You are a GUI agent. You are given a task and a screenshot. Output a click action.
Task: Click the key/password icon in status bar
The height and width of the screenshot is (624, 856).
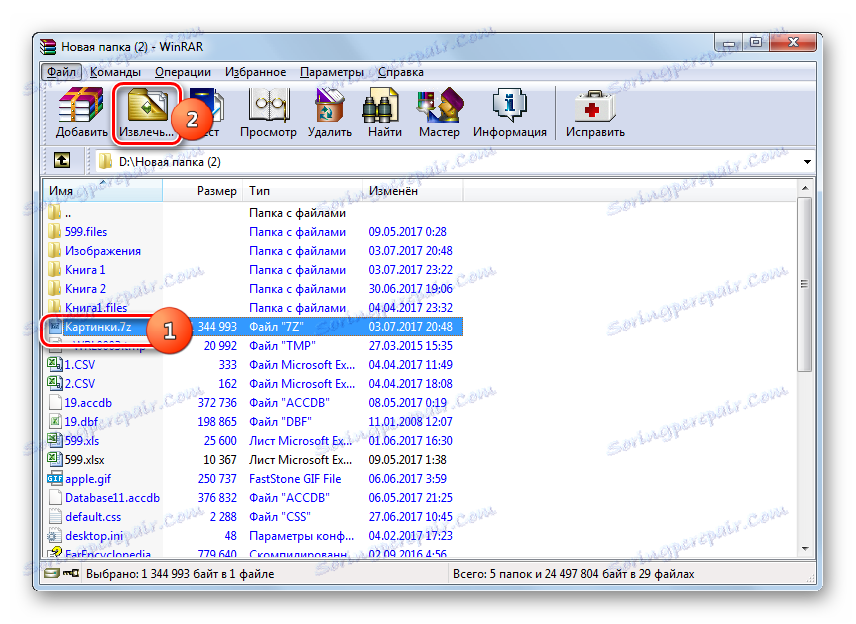[71, 573]
